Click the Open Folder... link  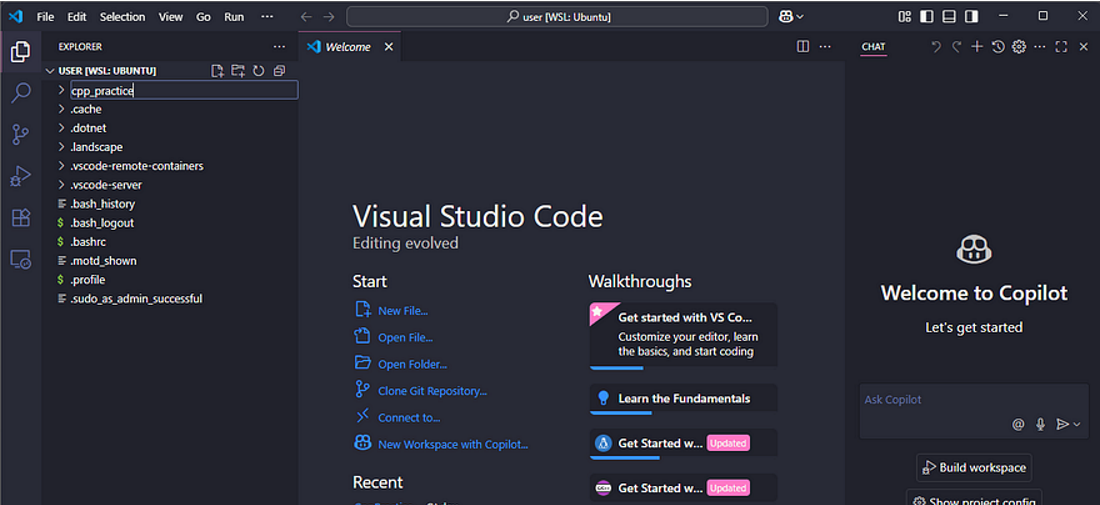coord(412,364)
